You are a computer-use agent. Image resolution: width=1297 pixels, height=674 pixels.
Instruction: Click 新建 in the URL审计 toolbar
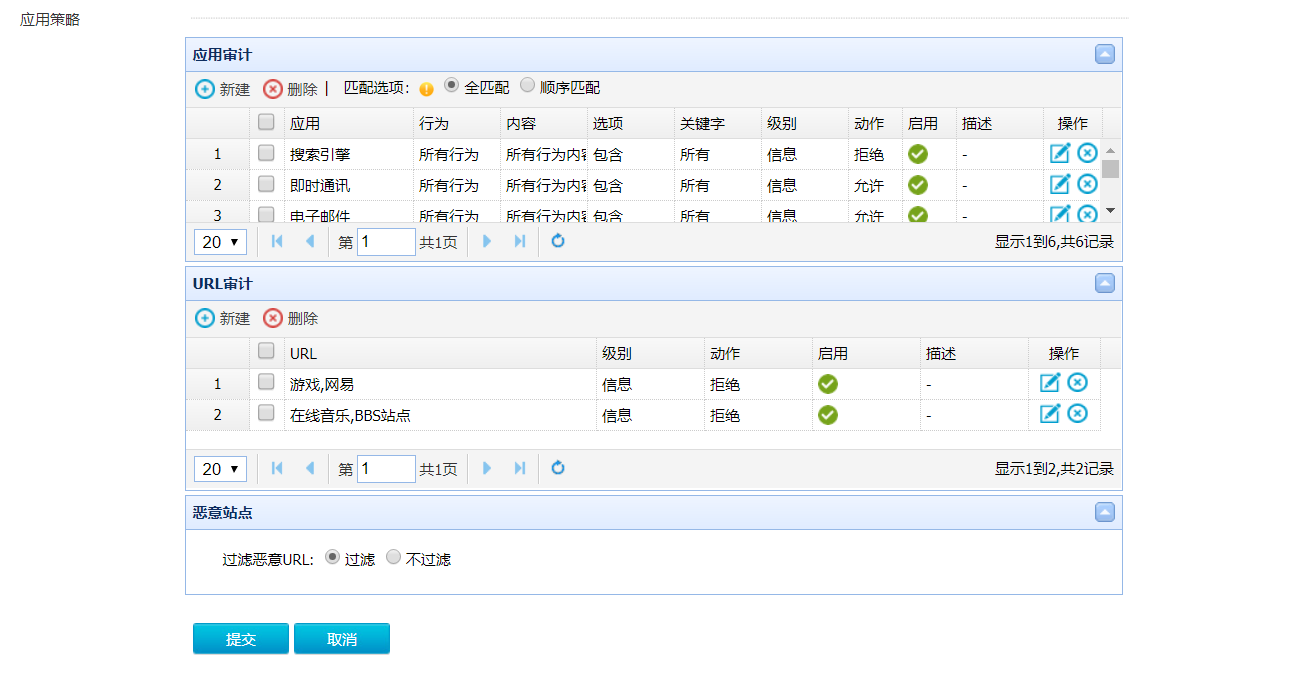[223, 318]
